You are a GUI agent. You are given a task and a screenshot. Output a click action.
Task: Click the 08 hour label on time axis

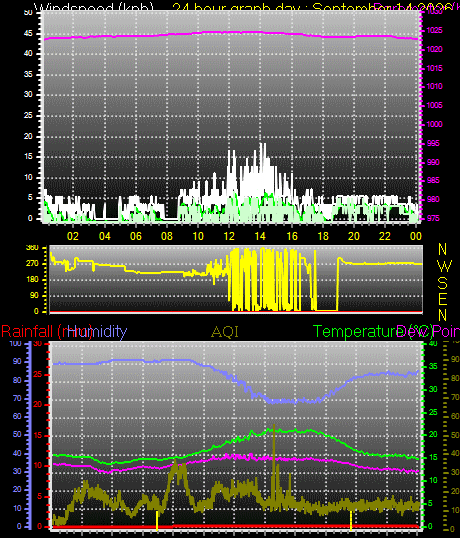167,236
